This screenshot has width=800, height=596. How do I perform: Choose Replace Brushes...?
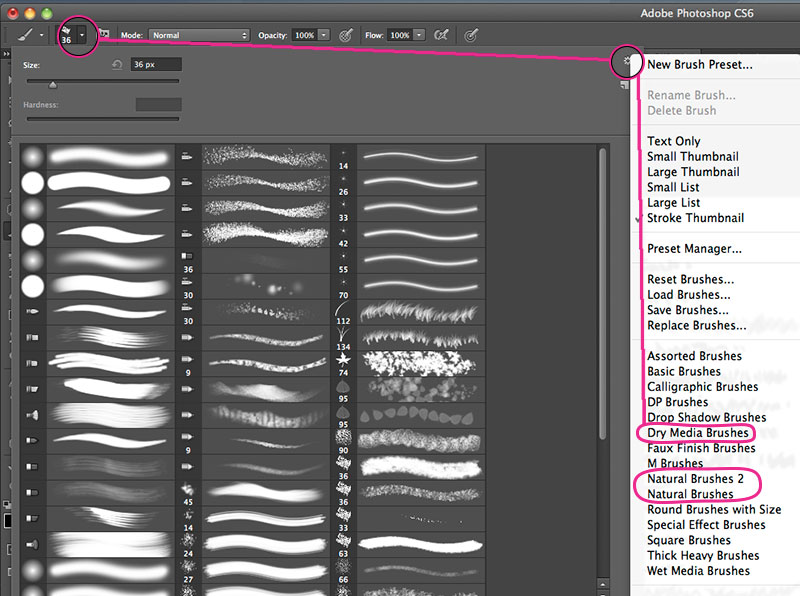(696, 325)
